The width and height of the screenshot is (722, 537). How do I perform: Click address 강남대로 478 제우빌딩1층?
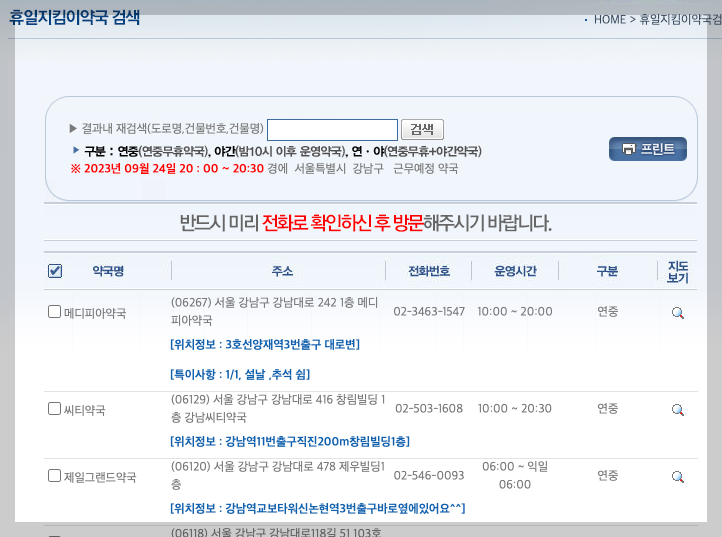pyautogui.click(x=278, y=475)
